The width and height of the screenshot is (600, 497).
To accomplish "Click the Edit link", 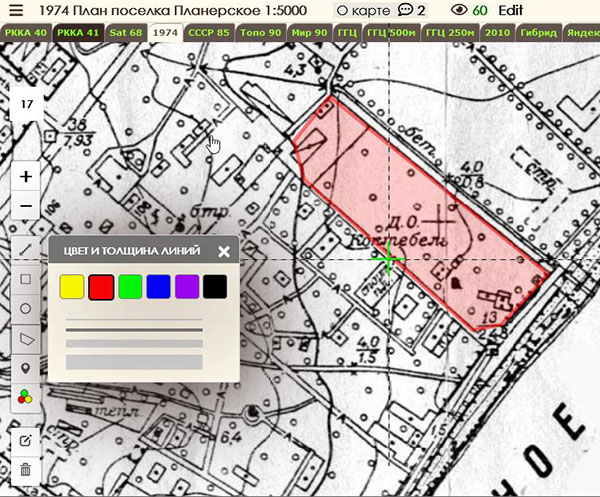I will (x=511, y=10).
